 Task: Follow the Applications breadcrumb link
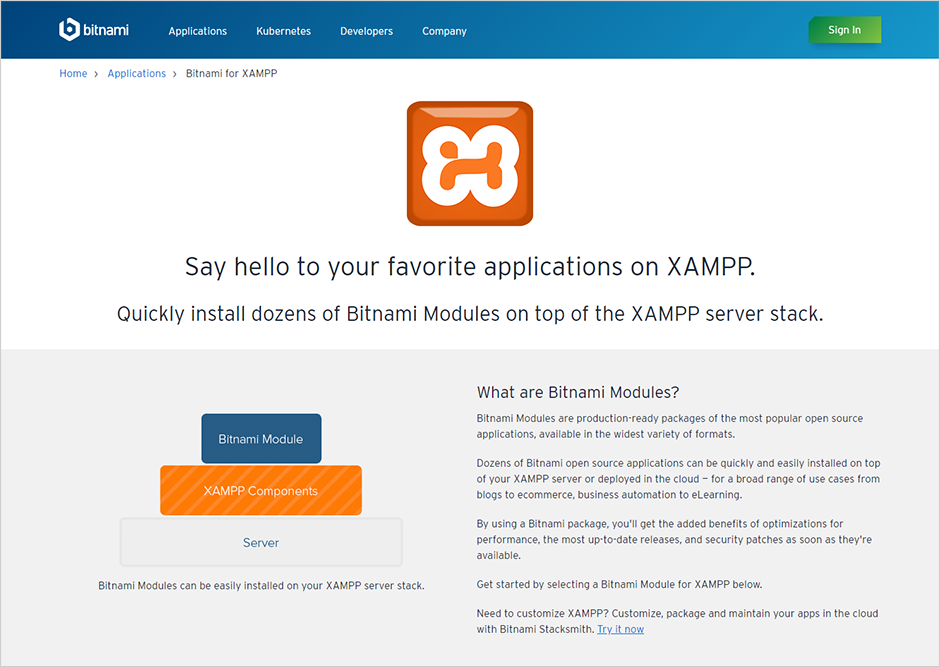coord(136,74)
